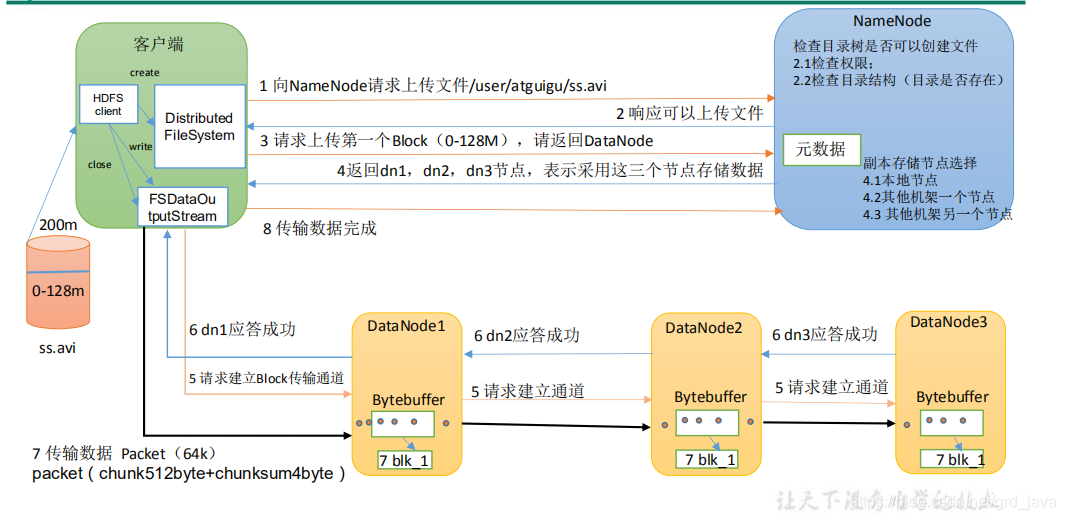Click Bytebuffer label in DataNode1
The width and height of the screenshot is (1066, 520).
point(409,398)
